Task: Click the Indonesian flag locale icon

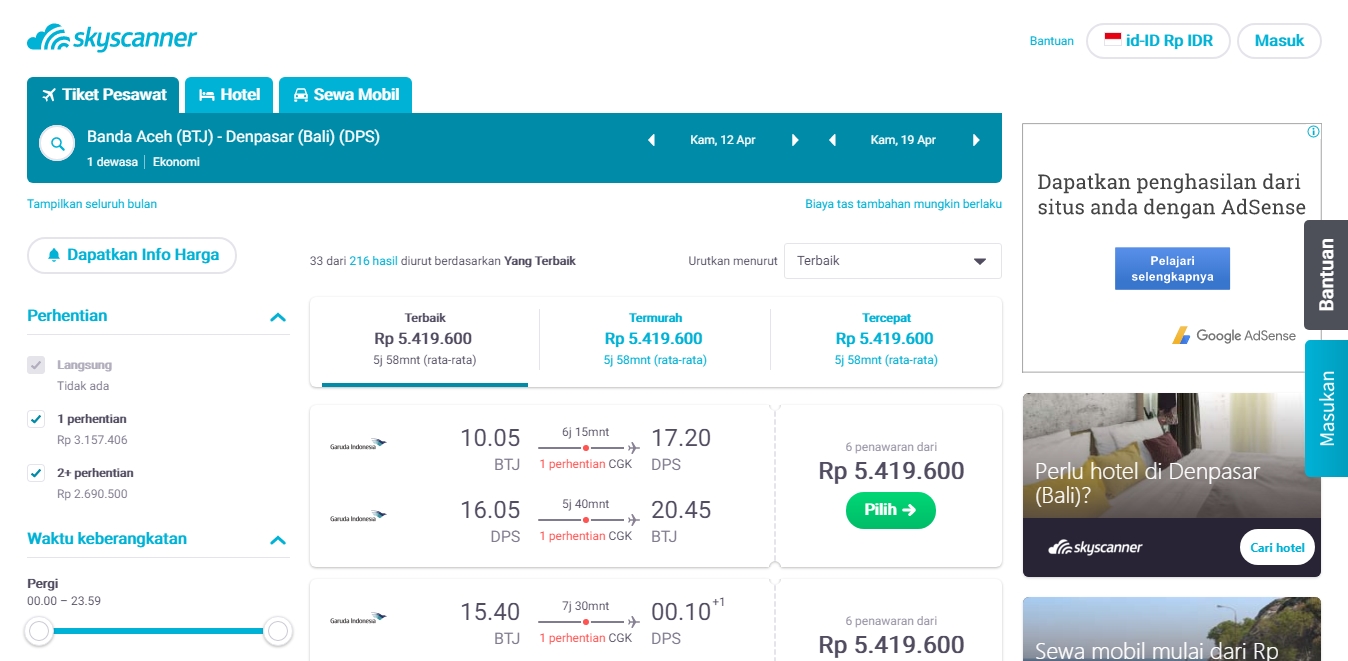Action: pyautogui.click(x=1112, y=41)
